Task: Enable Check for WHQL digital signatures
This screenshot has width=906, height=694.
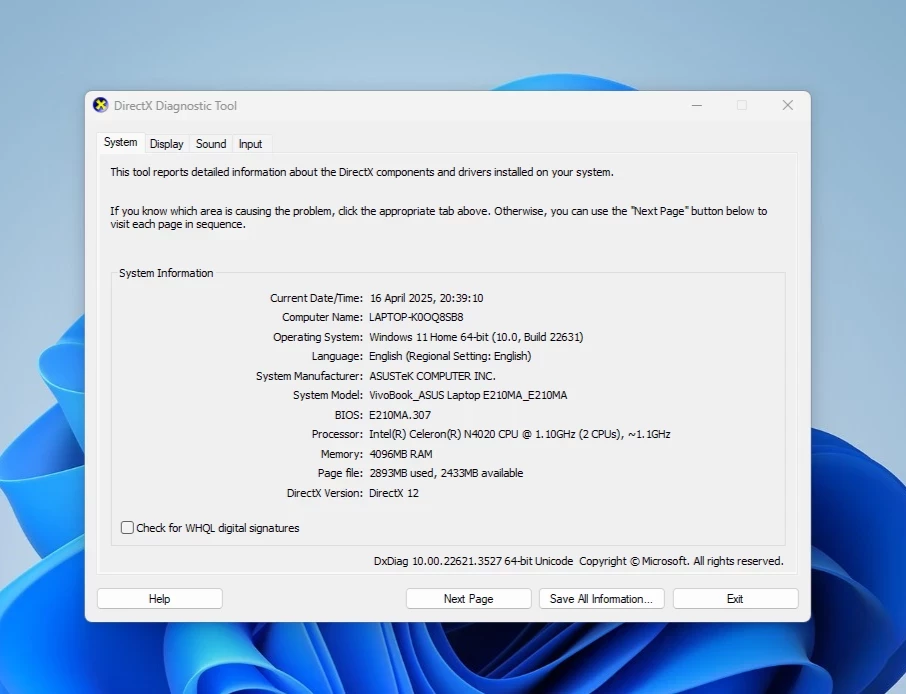Action: 127,528
